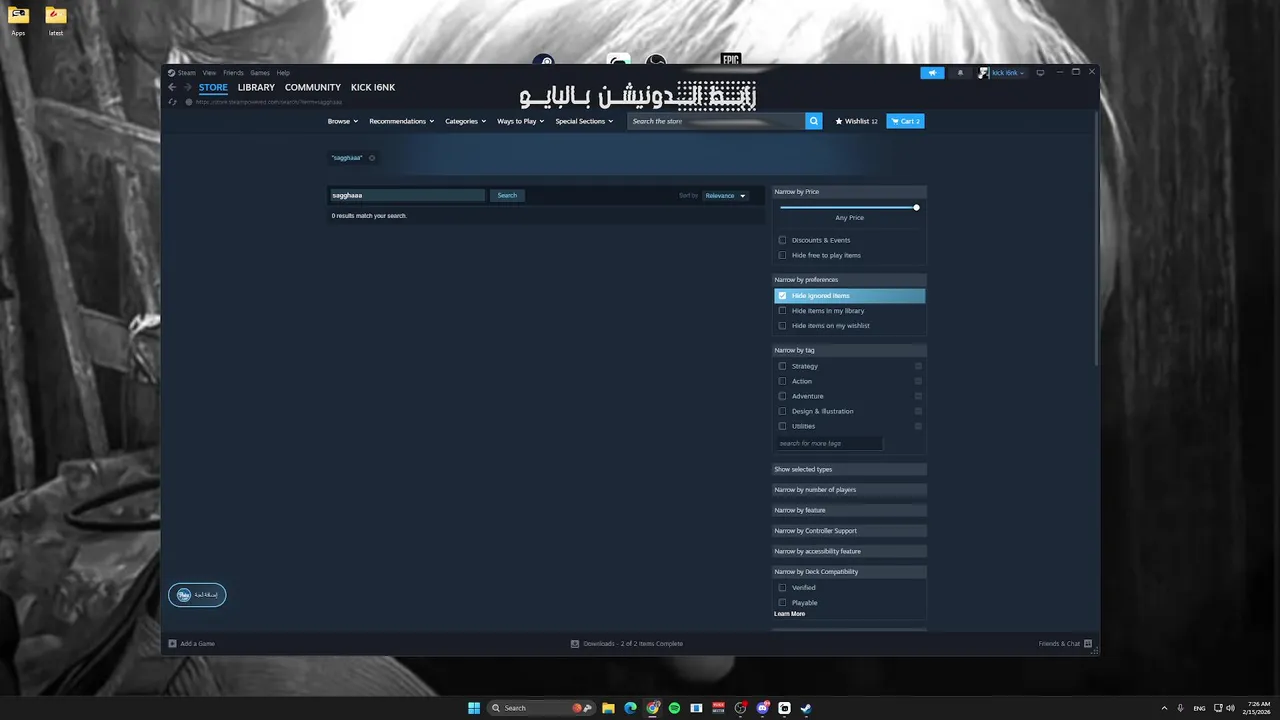Open the Recommendations dropdown
This screenshot has width=1280, height=720.
402,121
